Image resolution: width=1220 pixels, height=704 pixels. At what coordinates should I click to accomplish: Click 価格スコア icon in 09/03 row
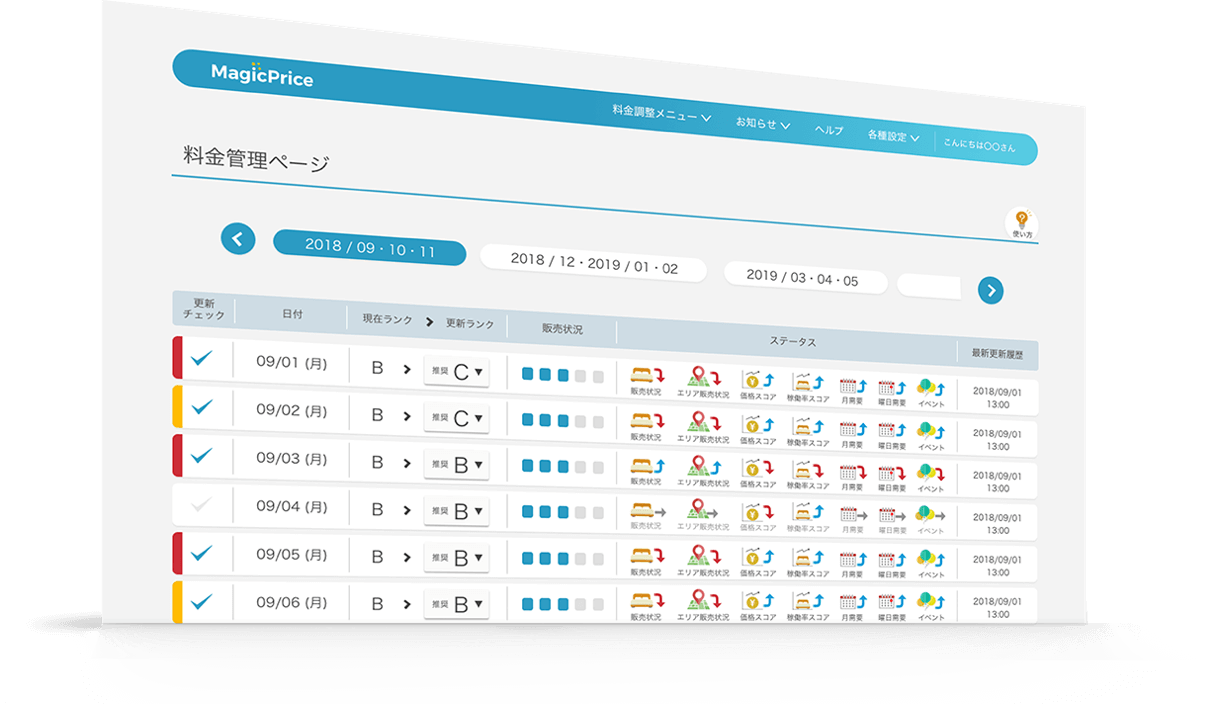point(757,466)
